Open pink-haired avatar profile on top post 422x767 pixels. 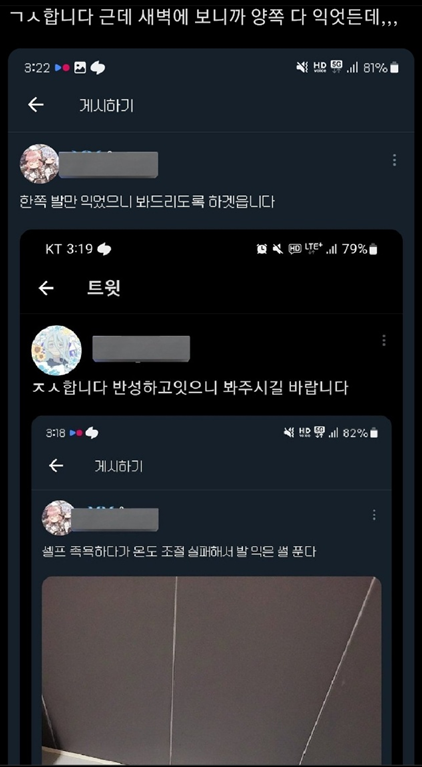pyautogui.click(x=40, y=163)
